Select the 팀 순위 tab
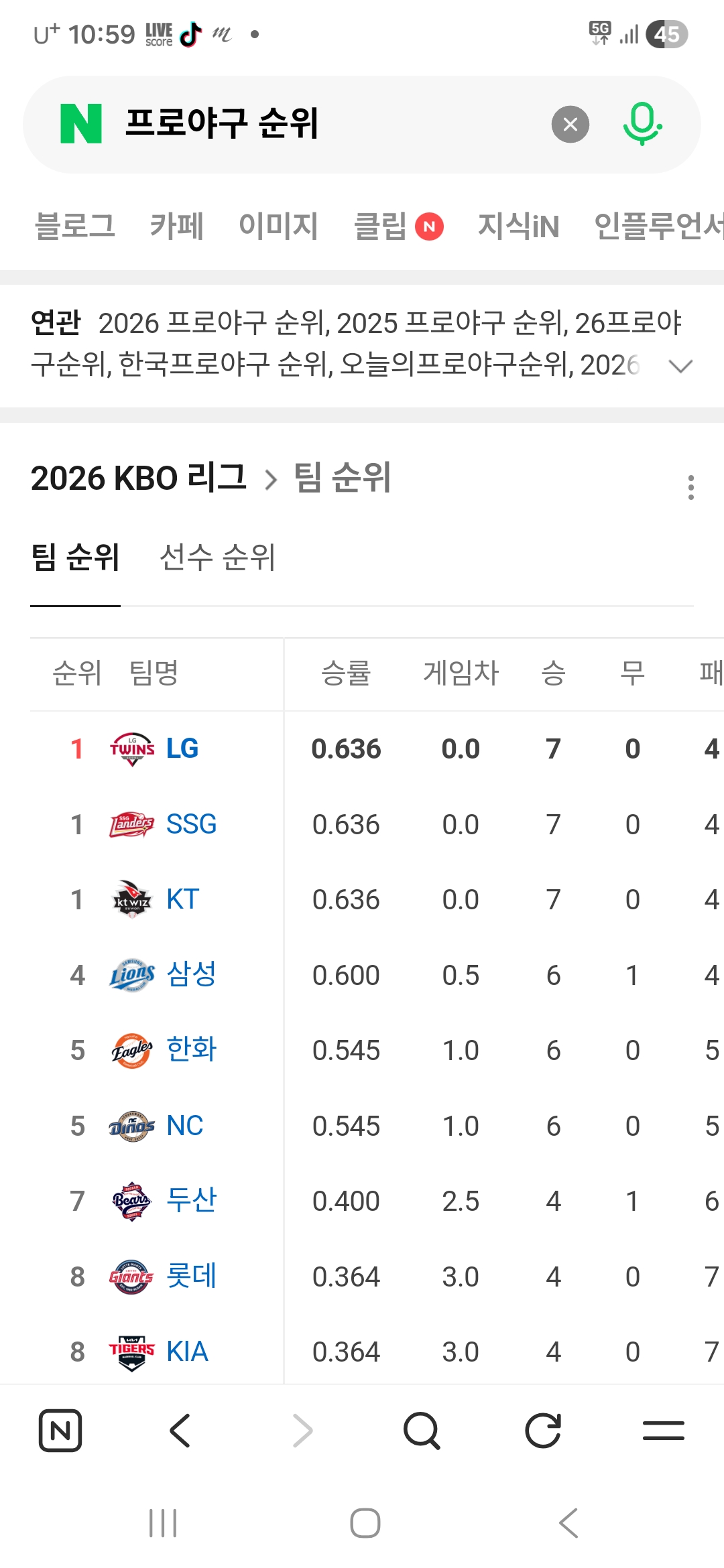 (x=75, y=558)
